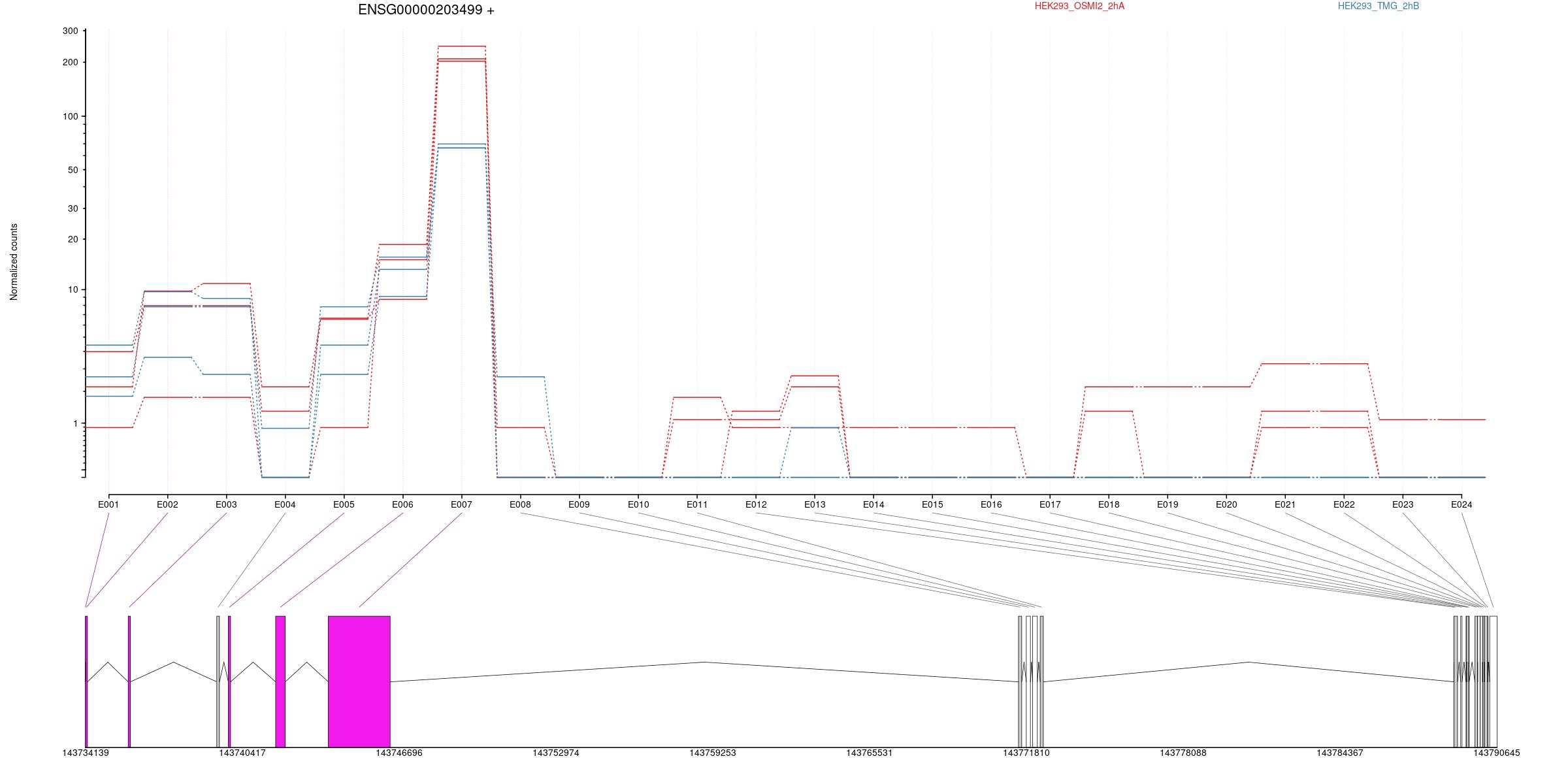1568x784 pixels.
Task: Click exon label E022
Action: pos(1344,504)
